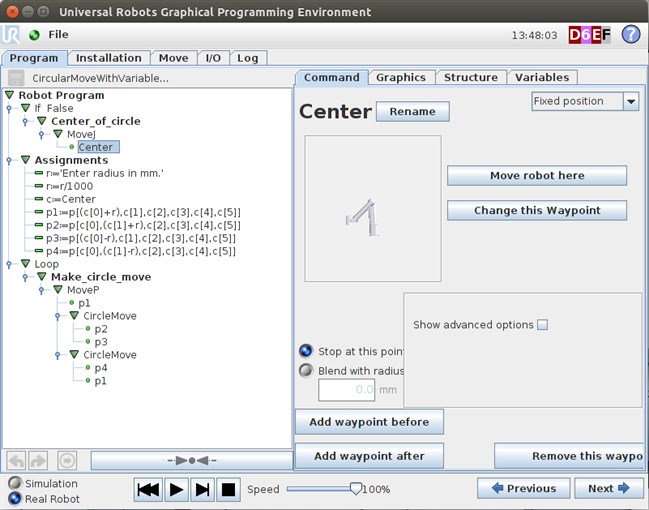The height and width of the screenshot is (510, 649).
Task: Switch to the Move tab
Action: coord(173,58)
